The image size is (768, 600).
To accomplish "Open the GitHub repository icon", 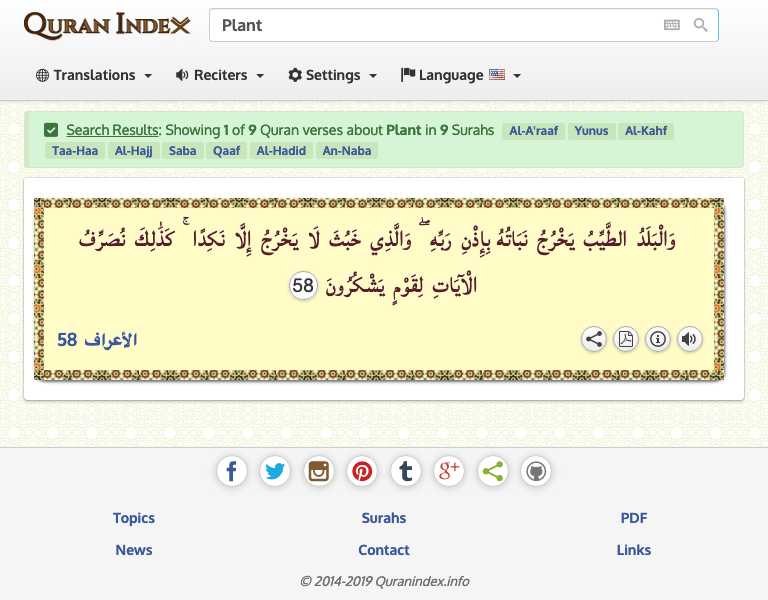I will pyautogui.click(x=536, y=471).
